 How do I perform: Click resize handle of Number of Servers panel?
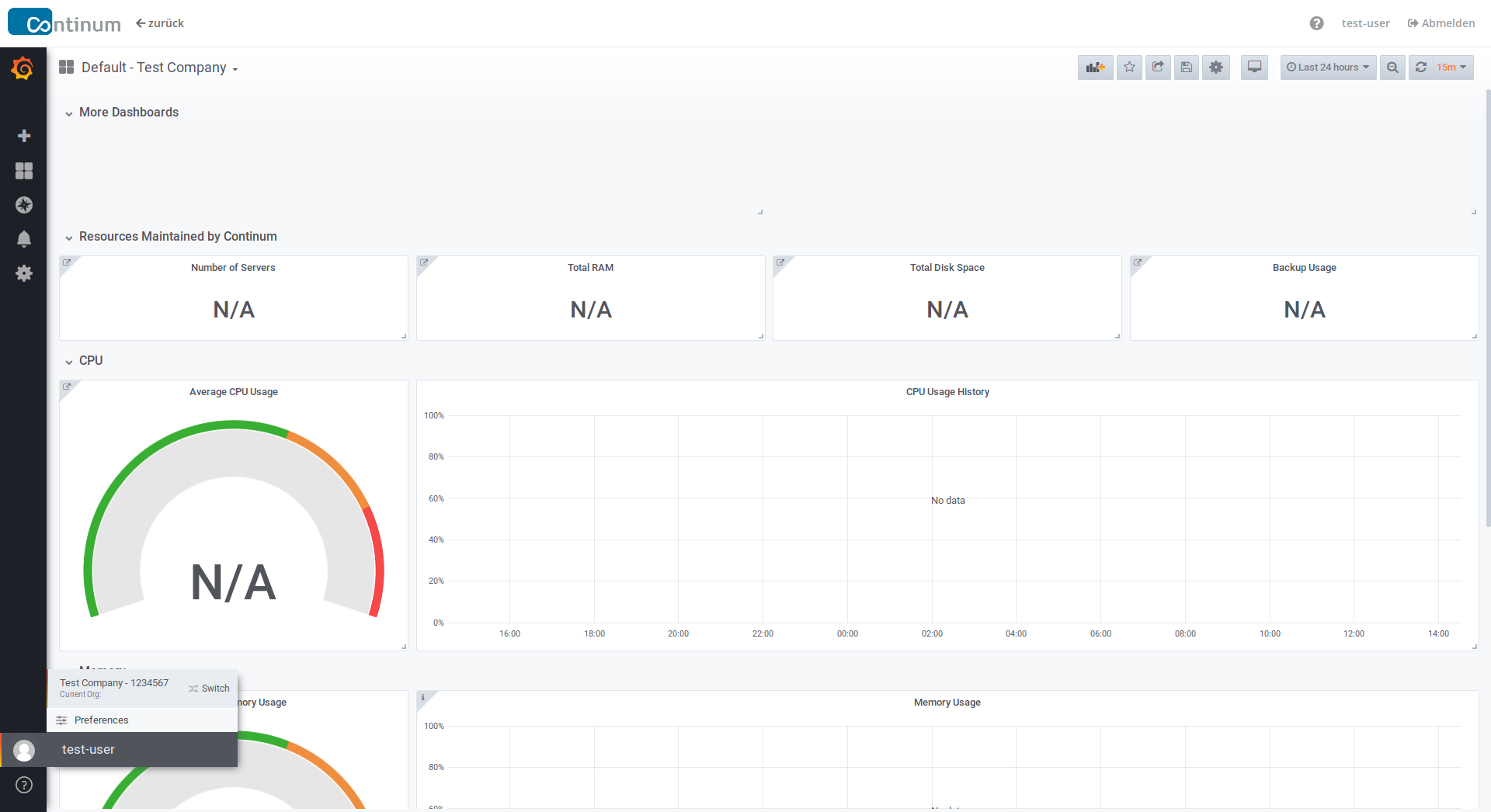(404, 335)
